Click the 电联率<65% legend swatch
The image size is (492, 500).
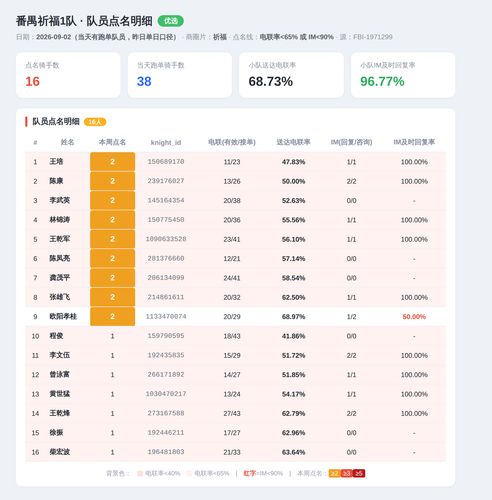189,473
